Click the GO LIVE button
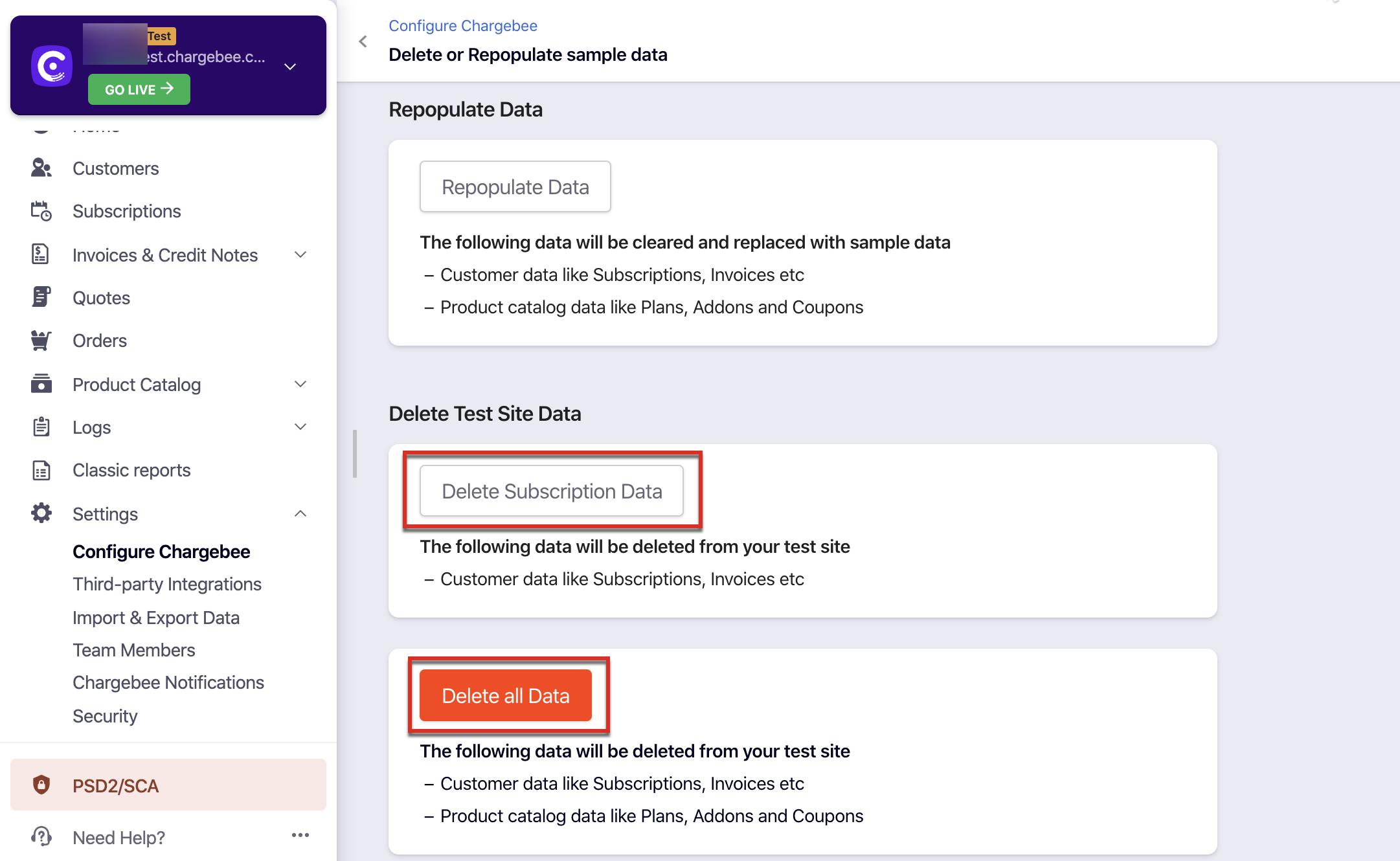Viewport: 1400px width, 861px height. [139, 89]
